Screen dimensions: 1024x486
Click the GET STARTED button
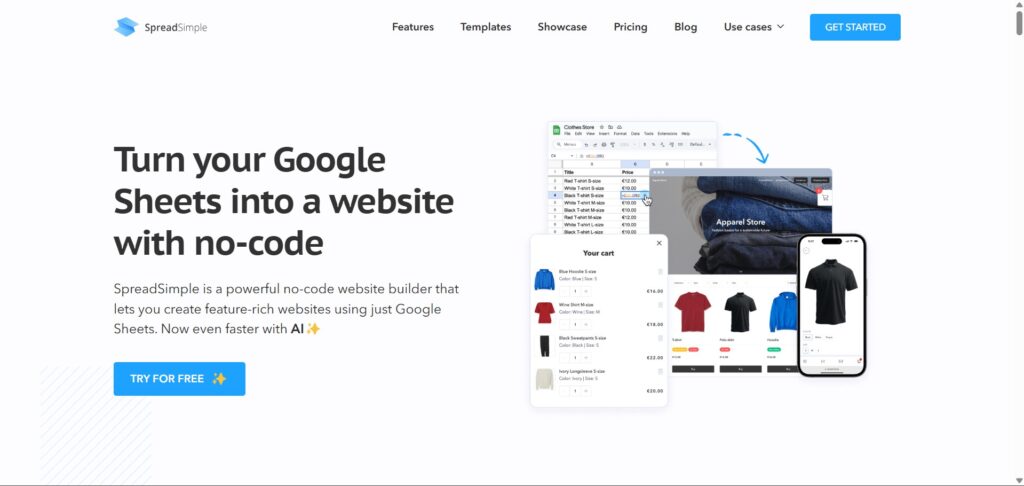855,27
